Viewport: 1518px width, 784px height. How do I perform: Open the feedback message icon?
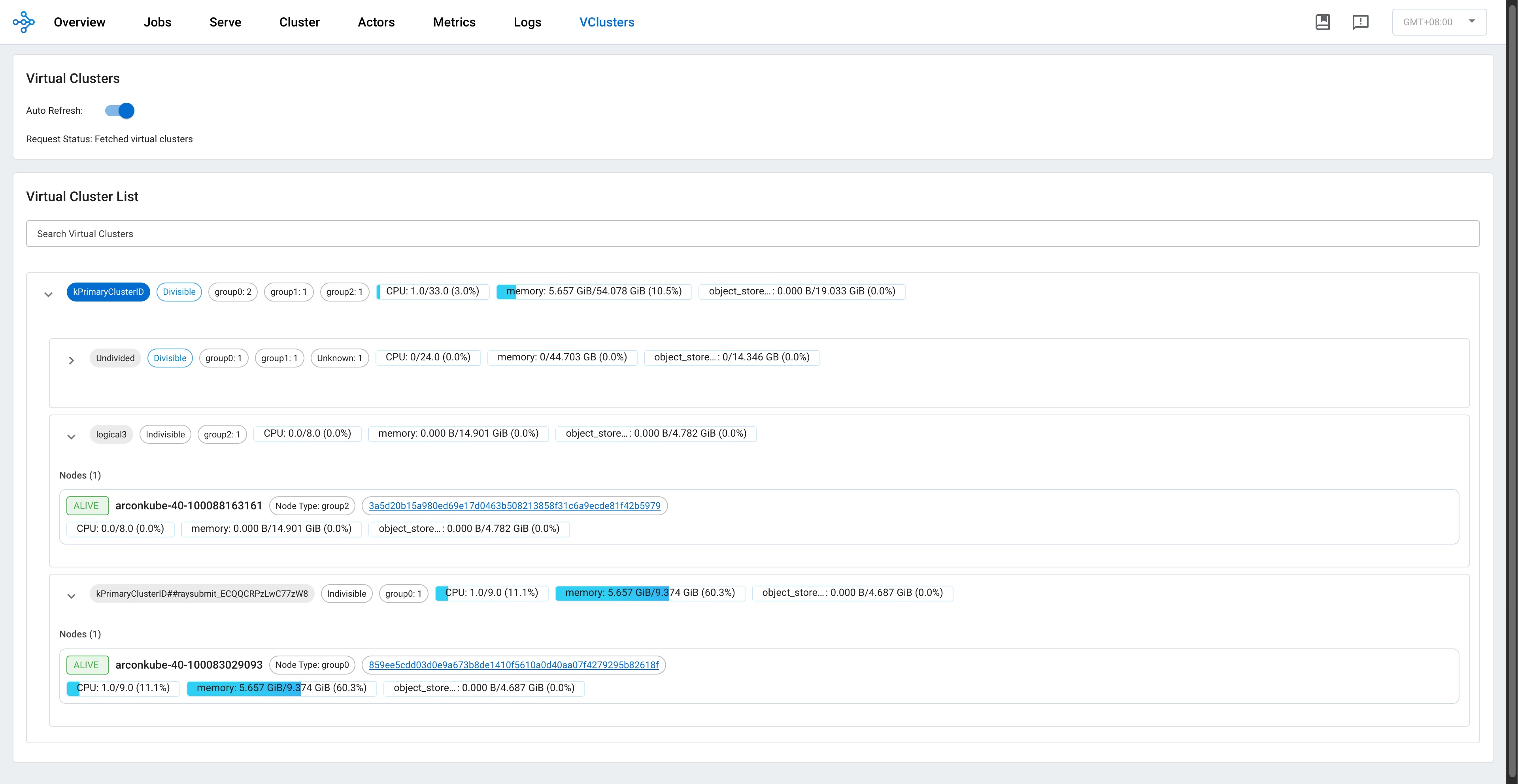pos(1360,23)
